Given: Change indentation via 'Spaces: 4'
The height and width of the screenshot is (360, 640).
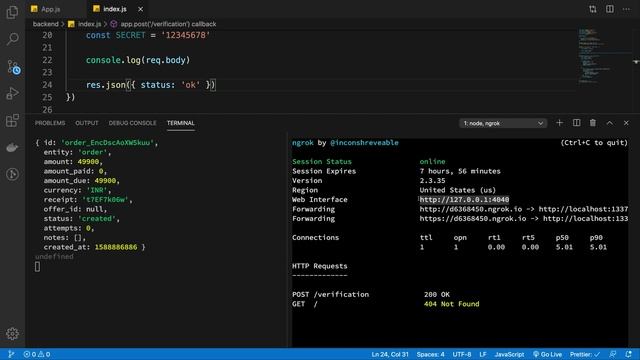Looking at the screenshot, I should 430,354.
